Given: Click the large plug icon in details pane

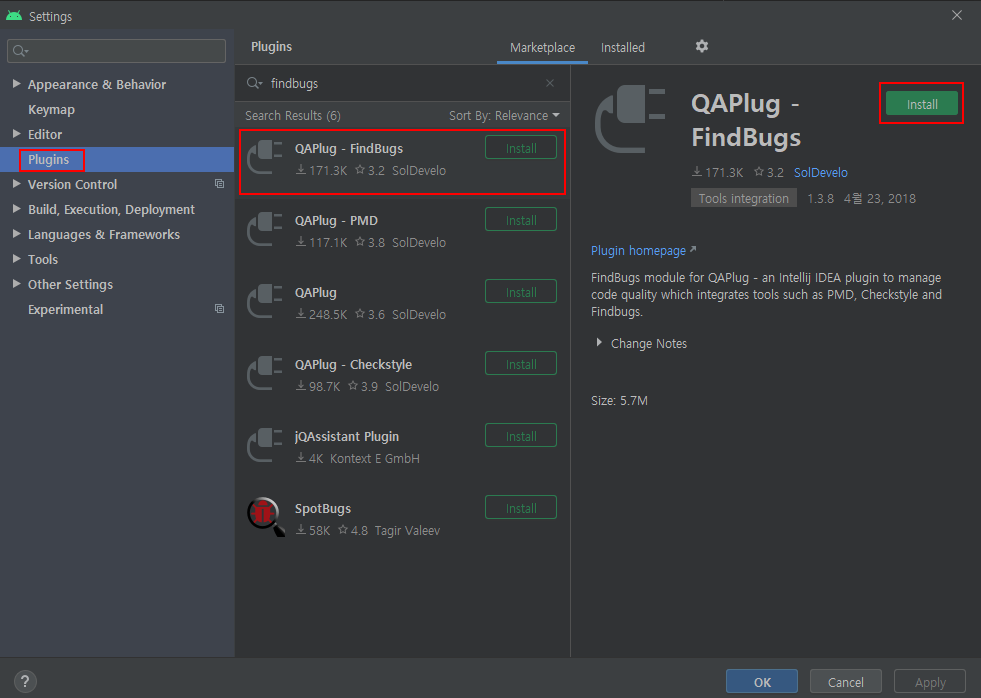Looking at the screenshot, I should 630,120.
